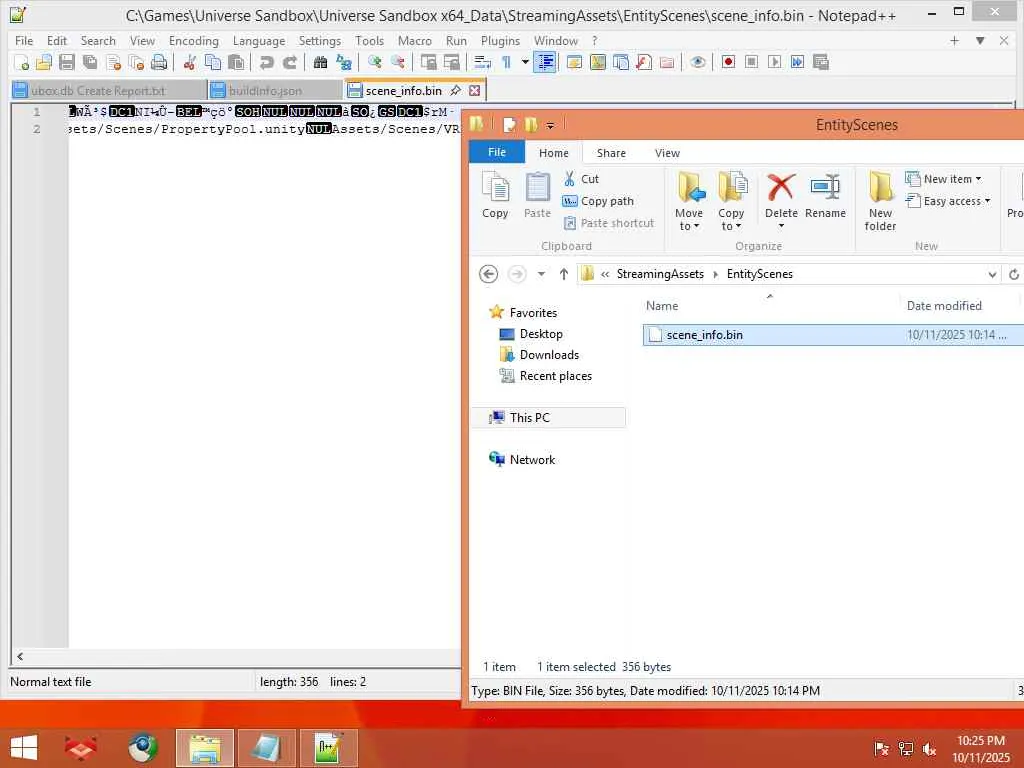Open the File menu in Notepad++
The width and height of the screenshot is (1024, 768).
tap(24, 40)
